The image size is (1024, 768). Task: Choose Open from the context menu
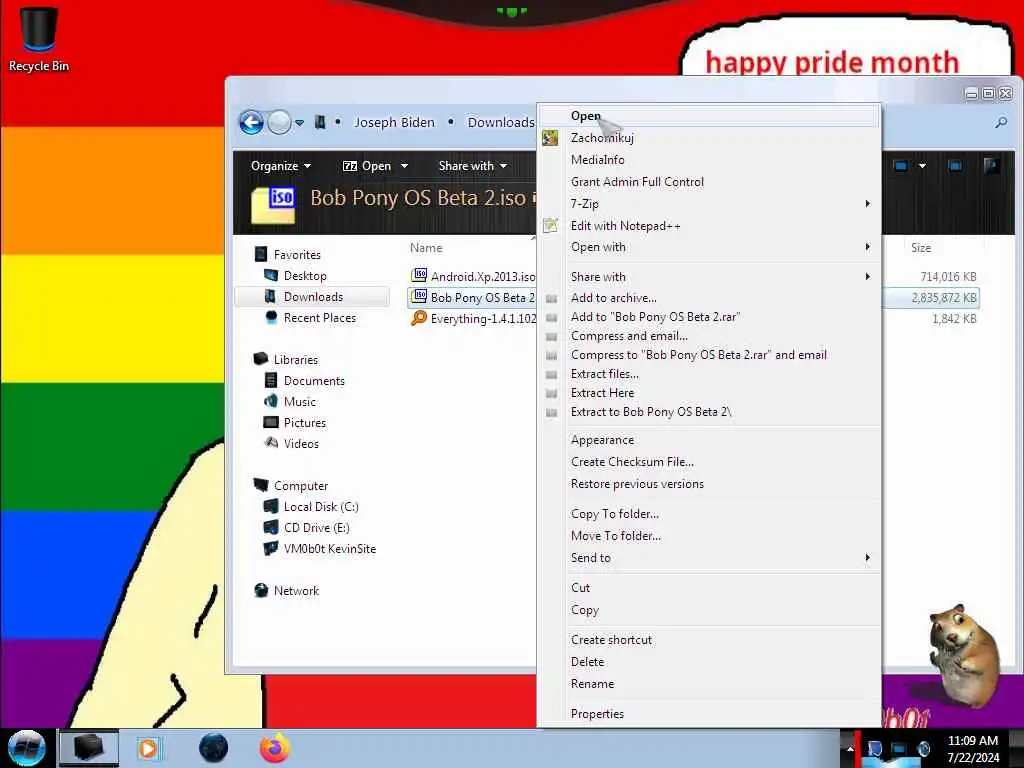(709, 116)
